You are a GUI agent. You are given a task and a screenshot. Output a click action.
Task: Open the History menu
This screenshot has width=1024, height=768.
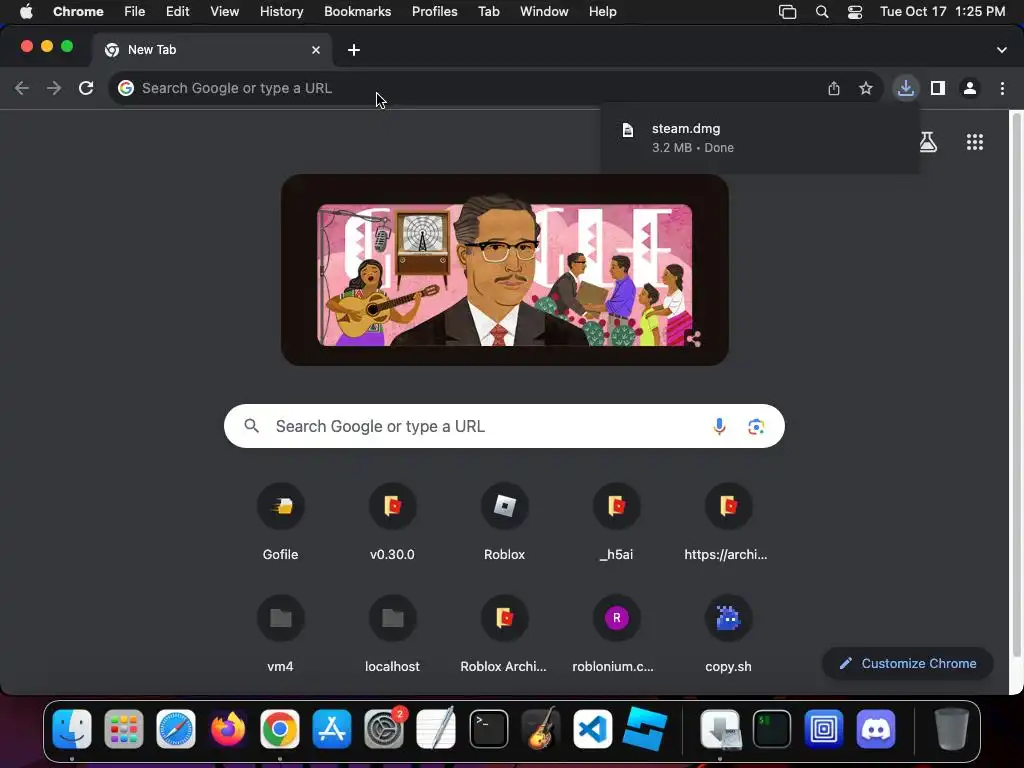click(x=281, y=12)
